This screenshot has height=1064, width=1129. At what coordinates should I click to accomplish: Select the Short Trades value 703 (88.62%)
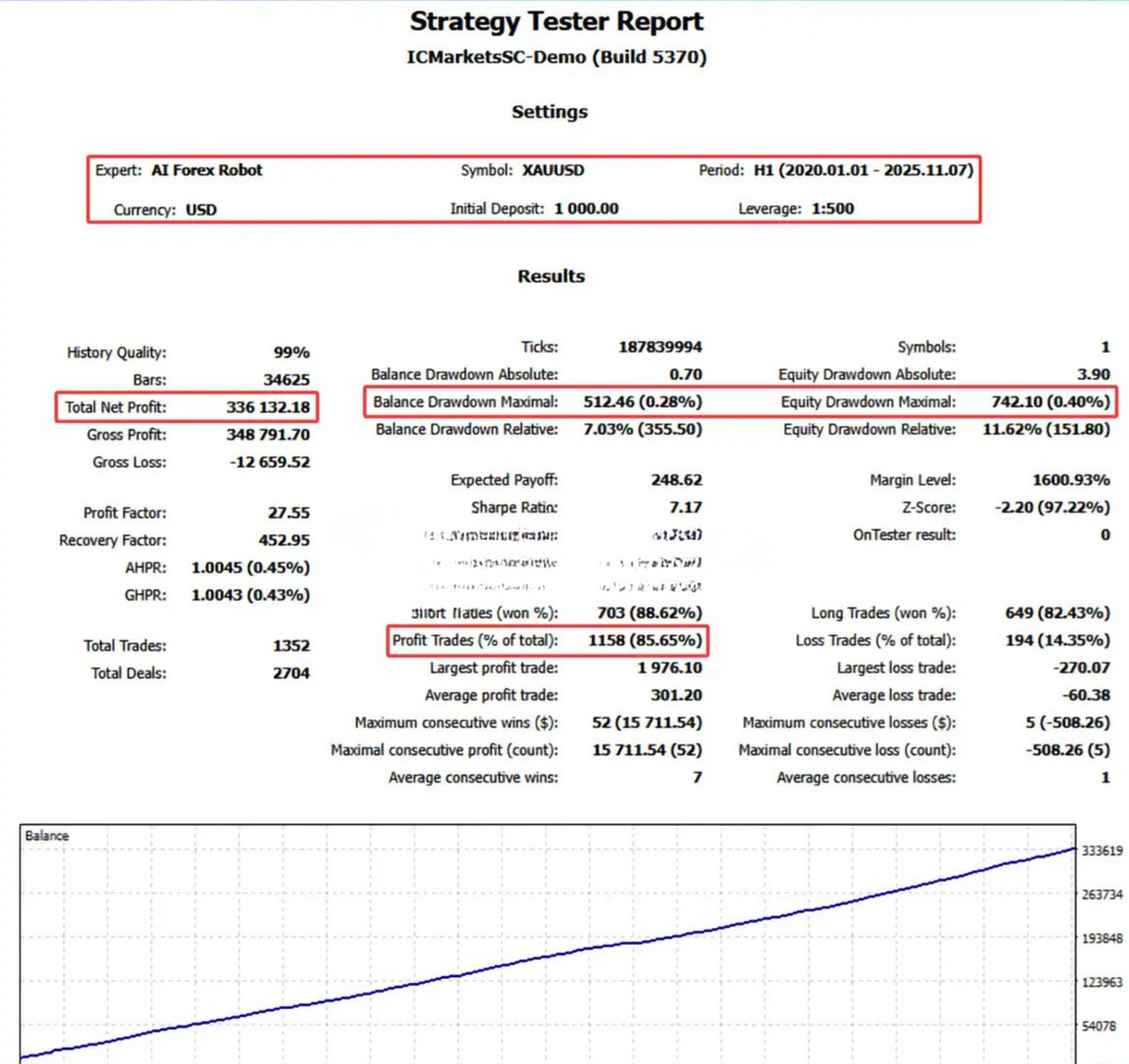[x=649, y=612]
